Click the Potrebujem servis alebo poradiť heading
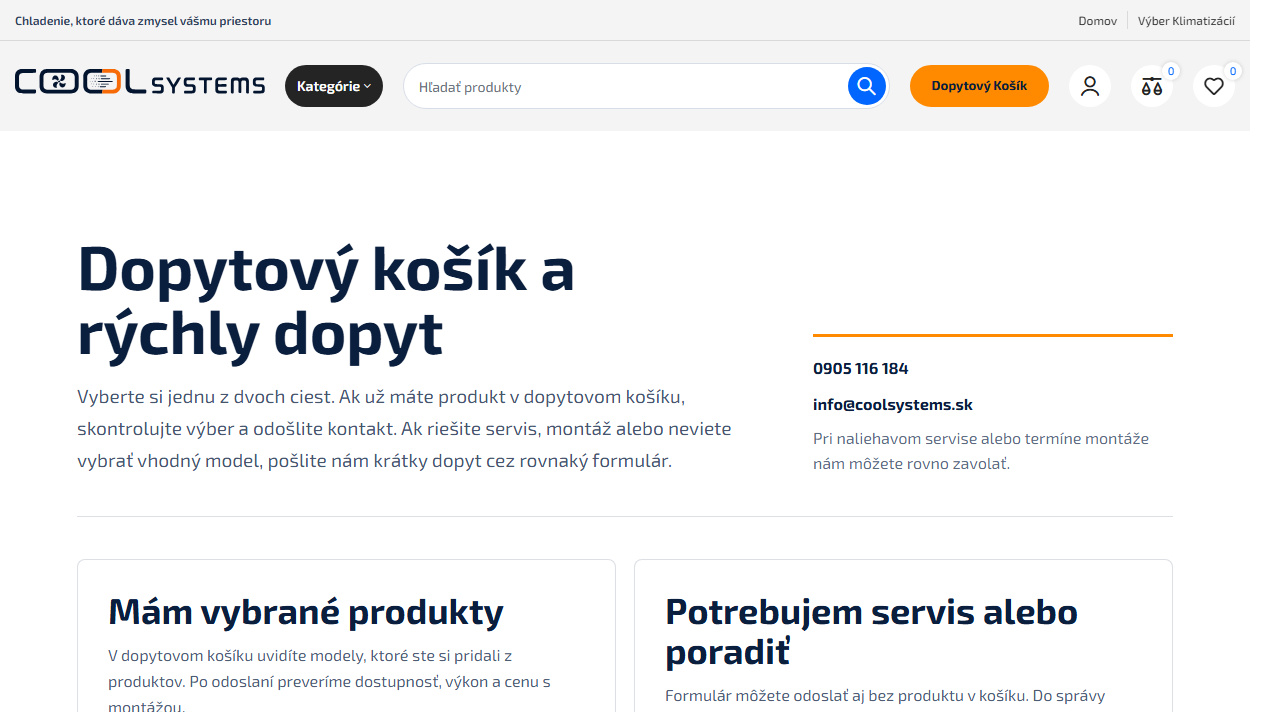This screenshot has height=712, width=1265. 871,631
